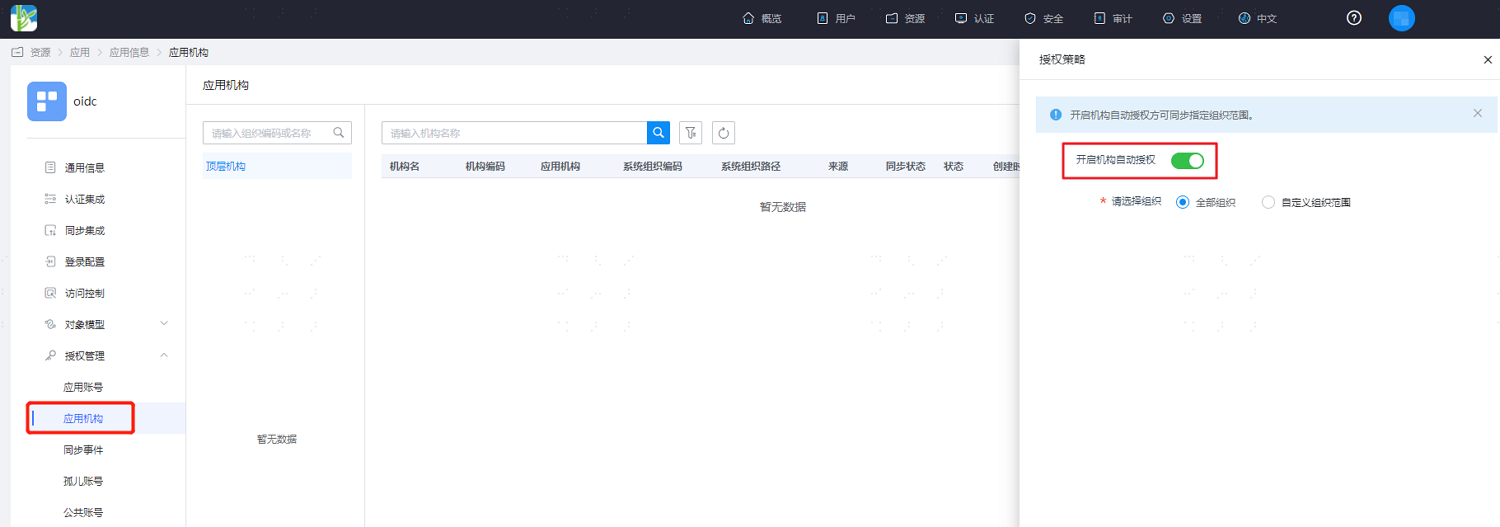1500x527 pixels.
Task: Click the 应用机构 column header
Action: click(560, 166)
